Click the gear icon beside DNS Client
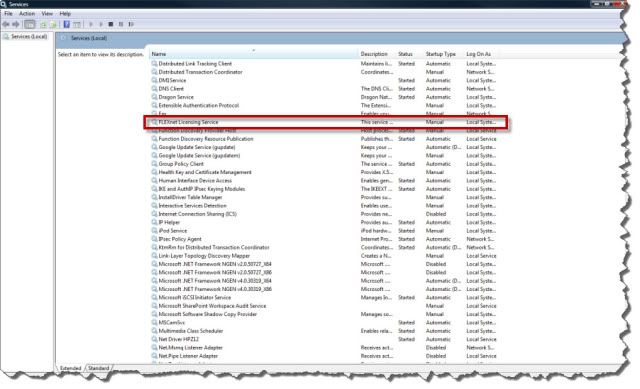Image resolution: width=640 pixels, height=389 pixels. (154, 89)
